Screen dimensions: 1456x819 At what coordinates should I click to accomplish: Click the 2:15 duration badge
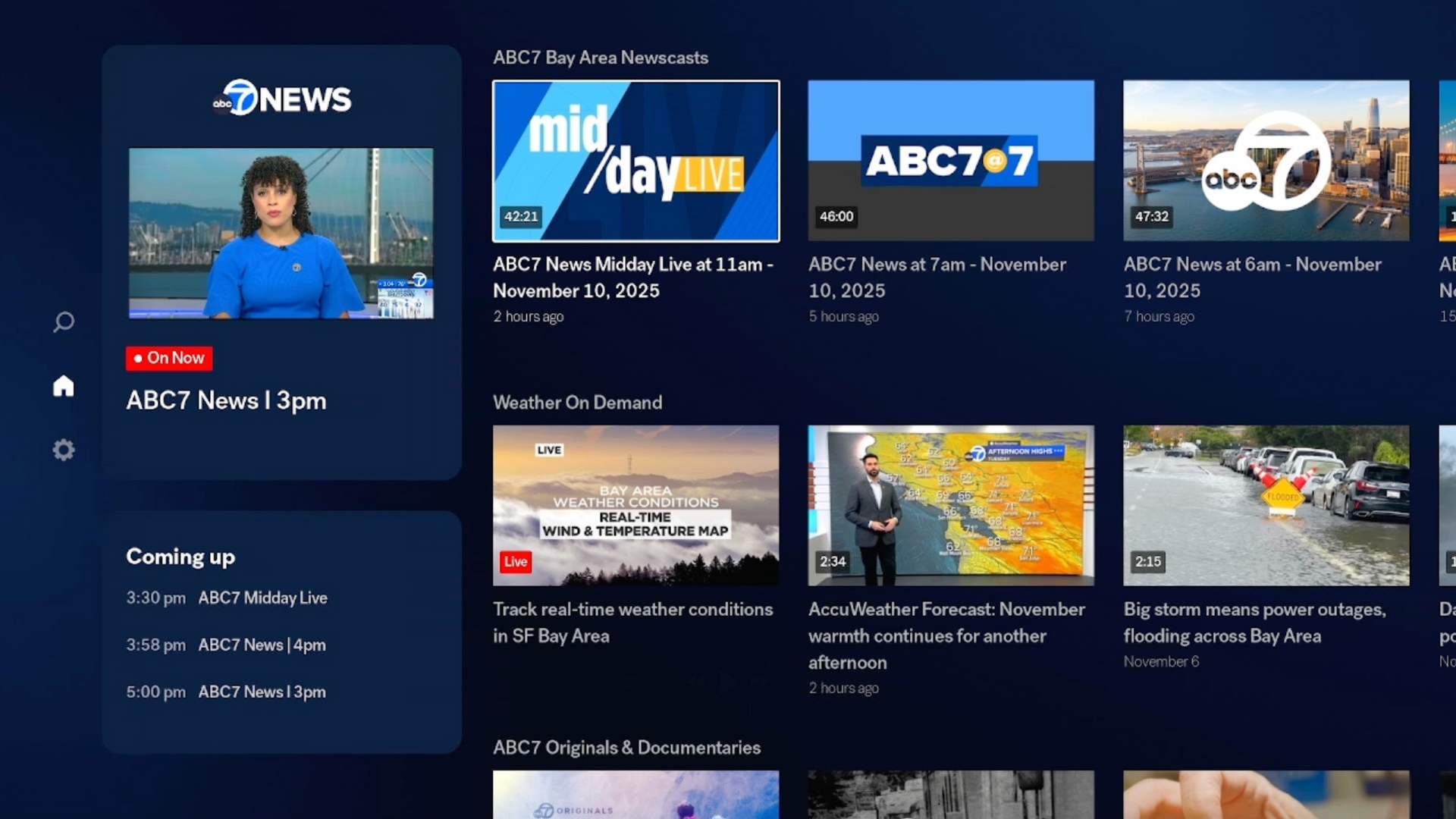tap(1147, 562)
